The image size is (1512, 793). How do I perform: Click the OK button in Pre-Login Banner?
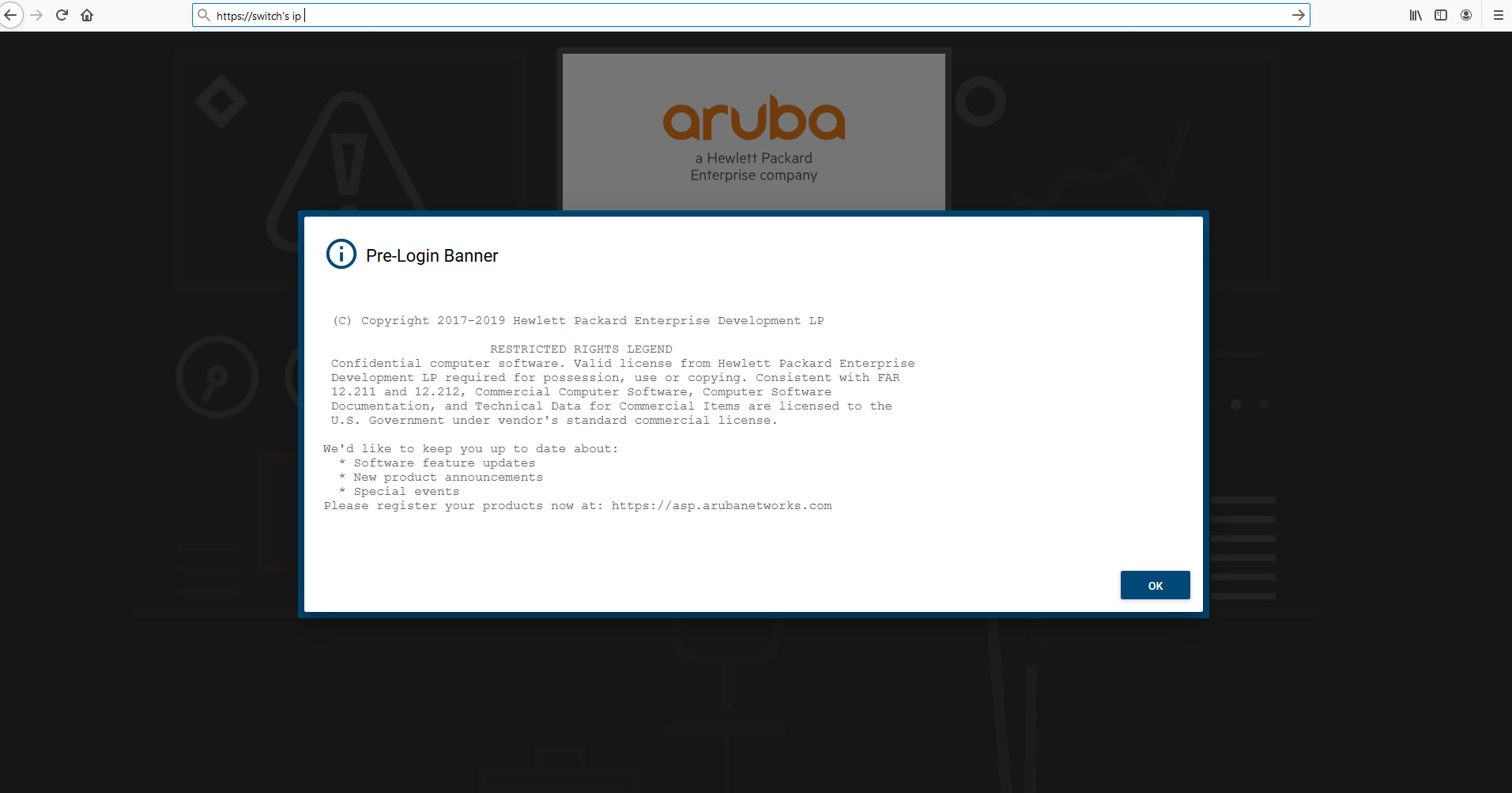(1155, 585)
